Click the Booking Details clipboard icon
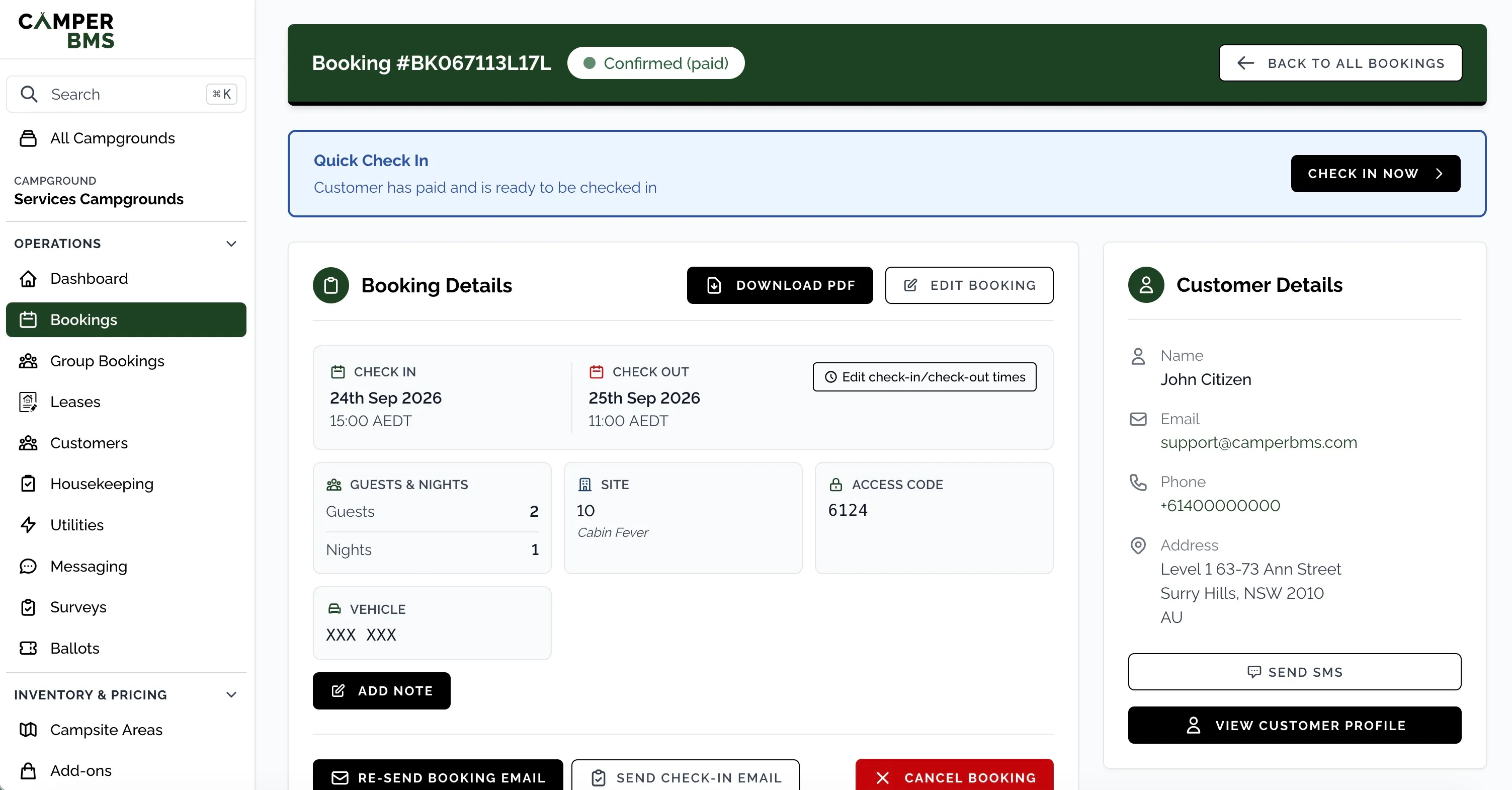Screen dimensions: 1512x790 331,285
